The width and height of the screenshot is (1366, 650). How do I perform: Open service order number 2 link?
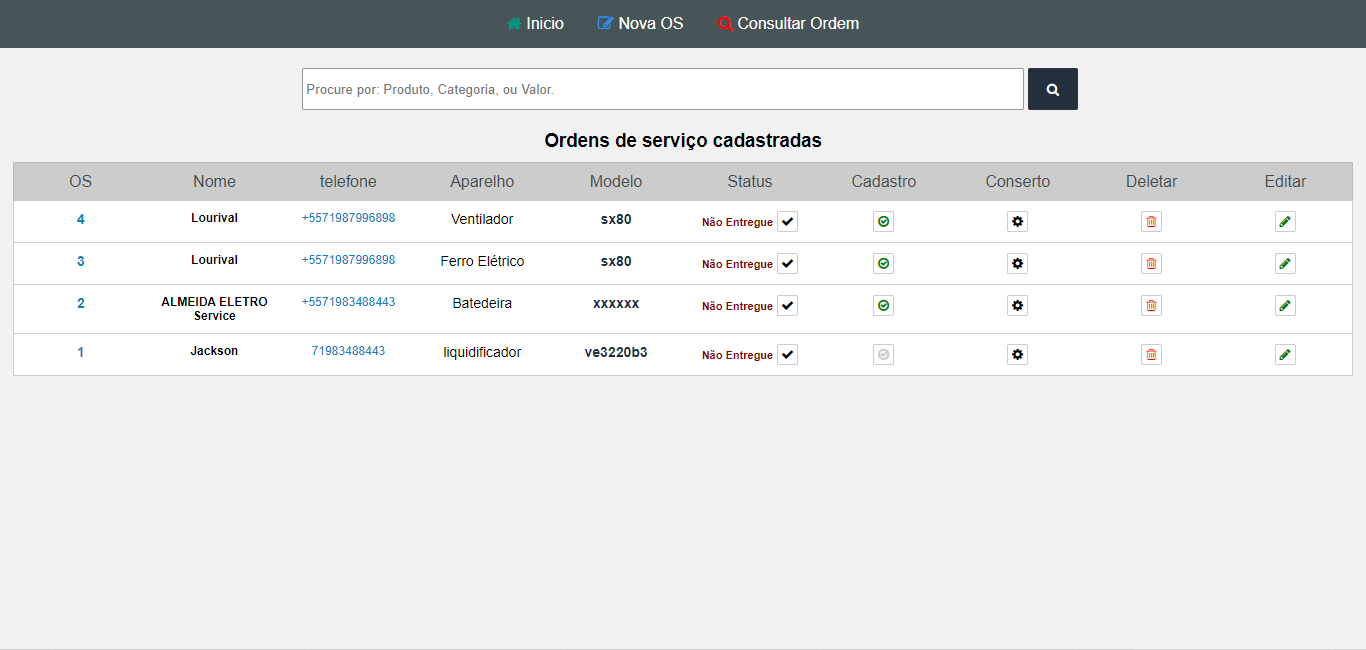tap(81, 304)
